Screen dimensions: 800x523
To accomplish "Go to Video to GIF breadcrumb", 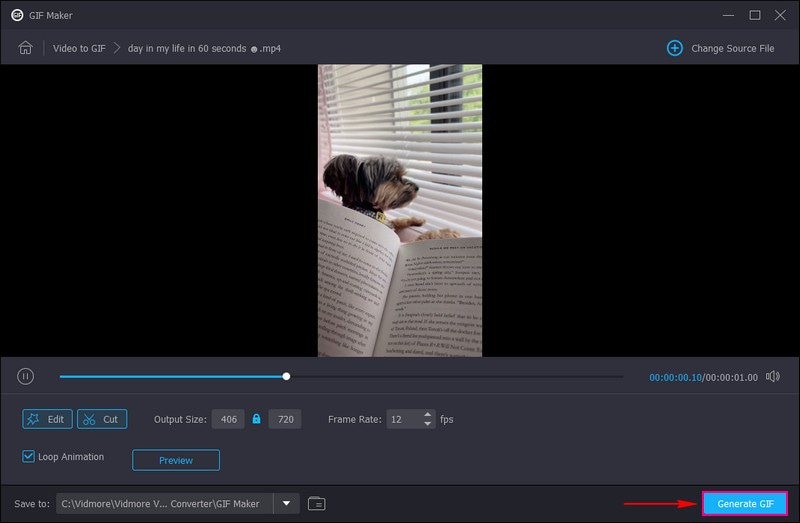I will 79,48.
